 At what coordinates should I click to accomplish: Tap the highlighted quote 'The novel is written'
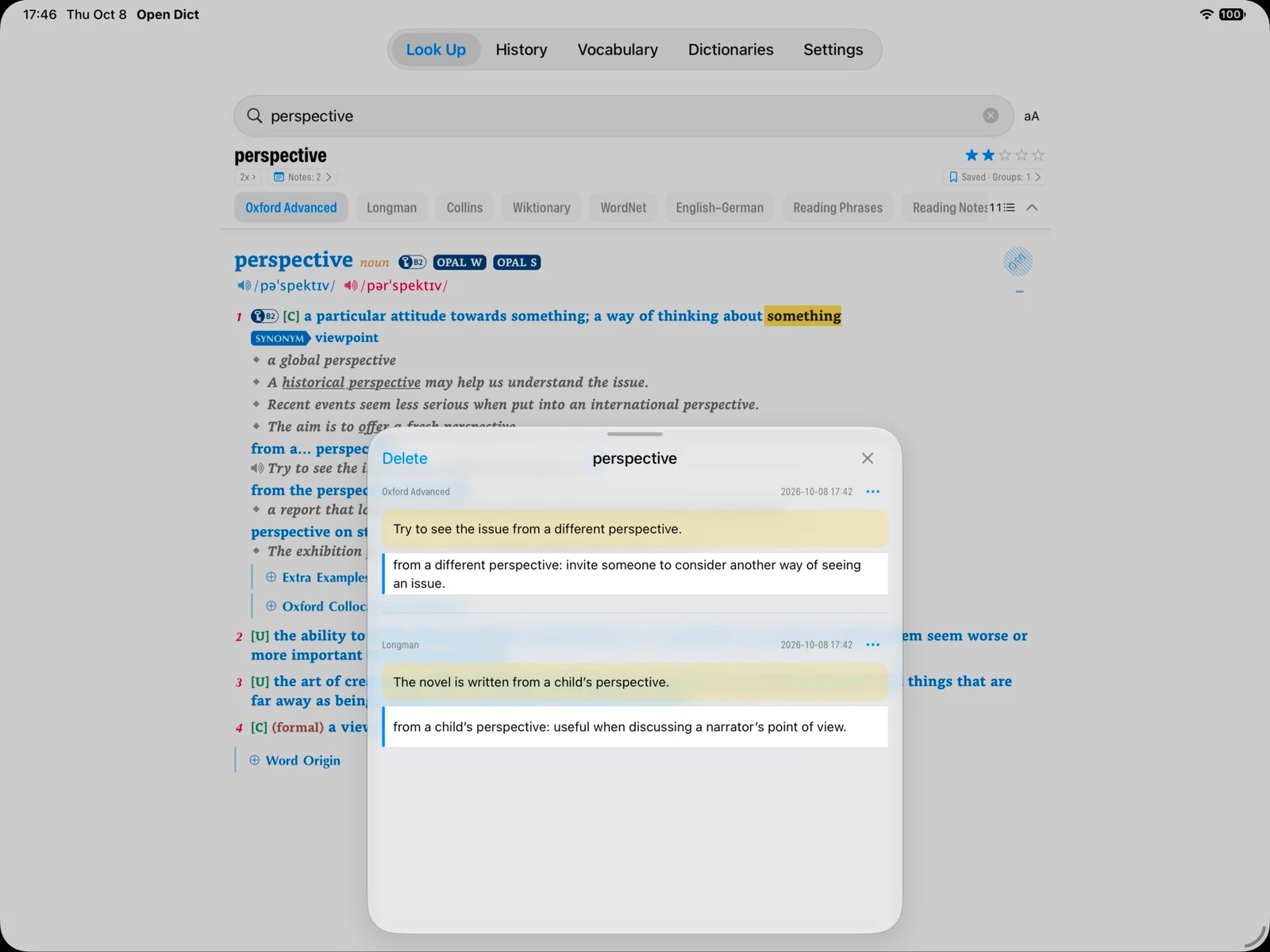634,682
